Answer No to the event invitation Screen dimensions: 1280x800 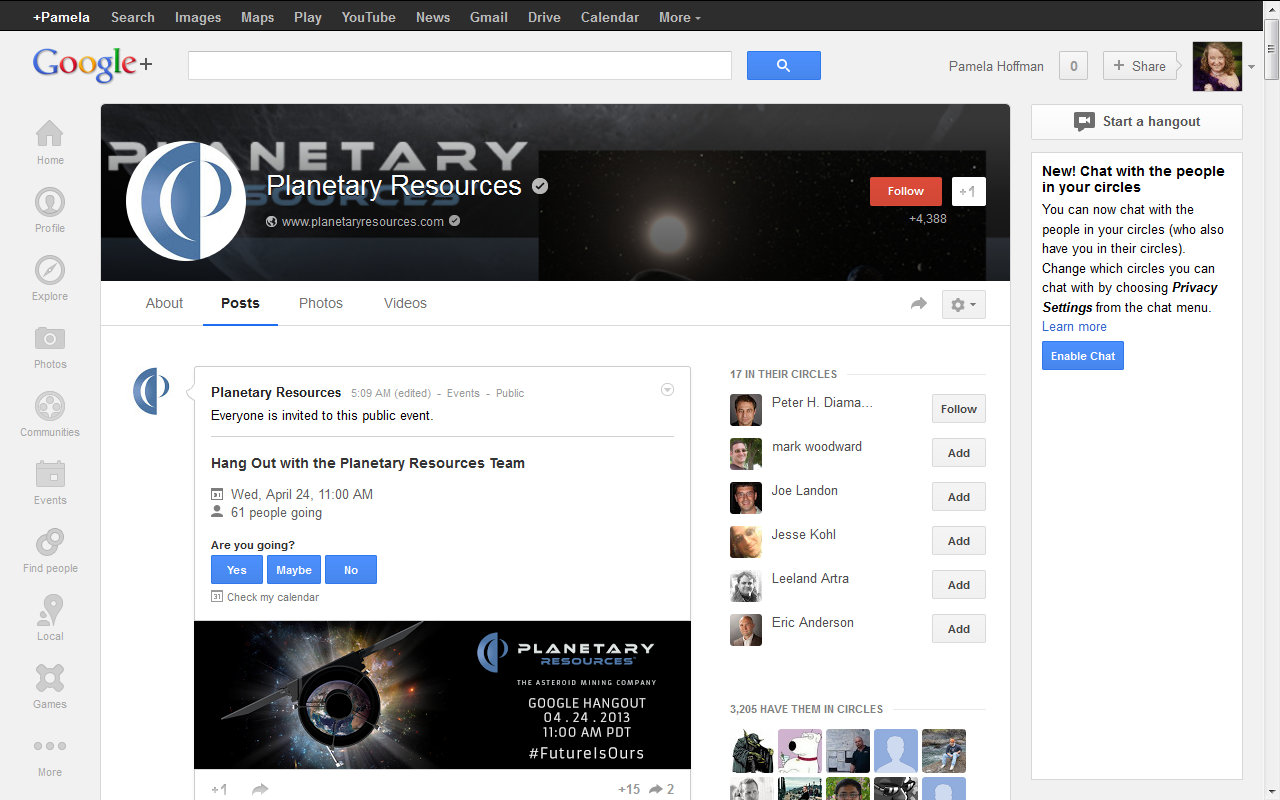[x=351, y=570]
